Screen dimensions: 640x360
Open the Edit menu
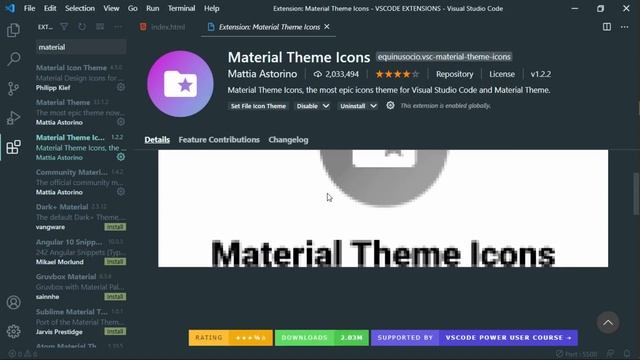[50, 8]
